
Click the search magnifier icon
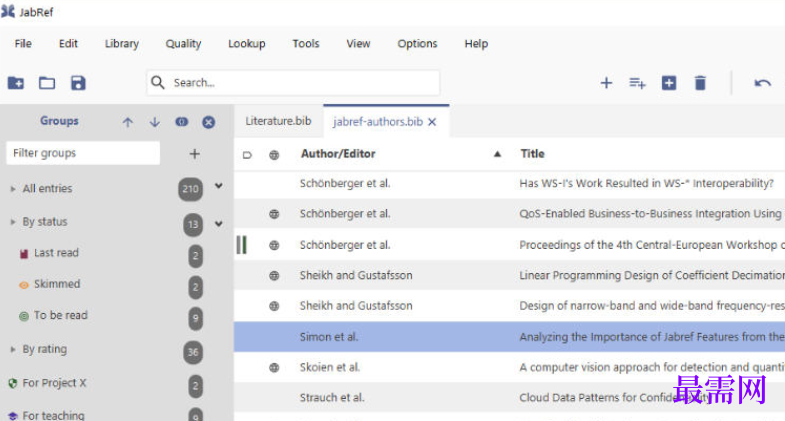click(158, 82)
